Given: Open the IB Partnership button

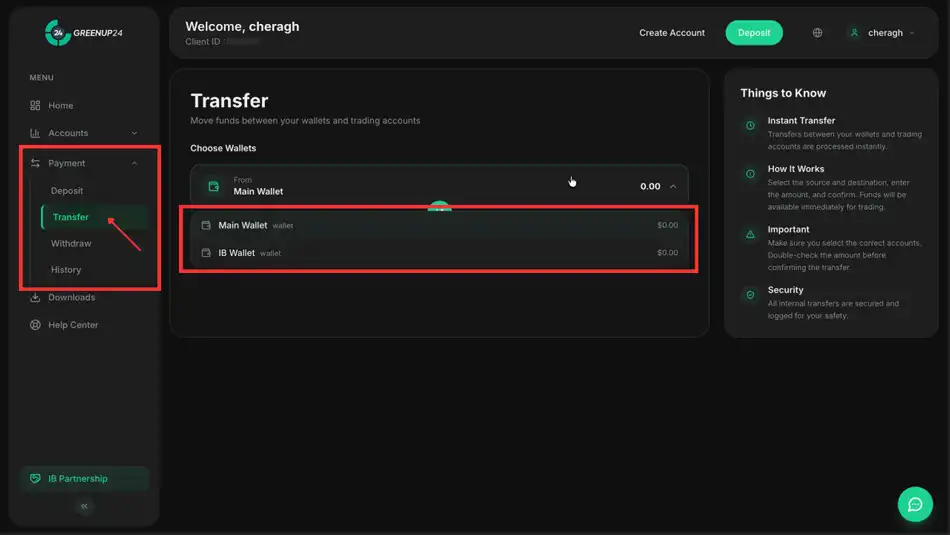Looking at the screenshot, I should pyautogui.click(x=85, y=479).
